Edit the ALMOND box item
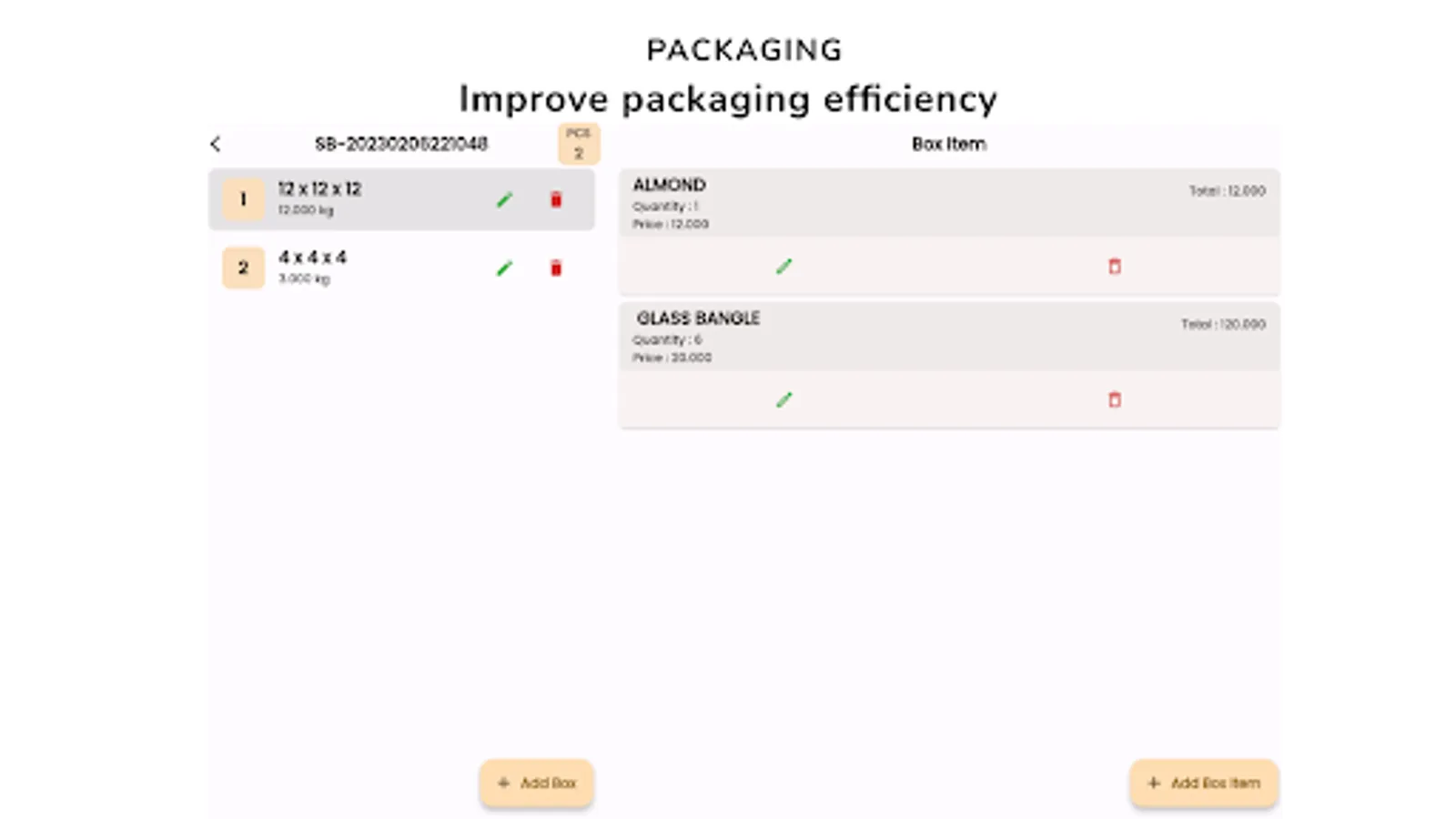The height and width of the screenshot is (819, 1456). pyautogui.click(x=784, y=267)
